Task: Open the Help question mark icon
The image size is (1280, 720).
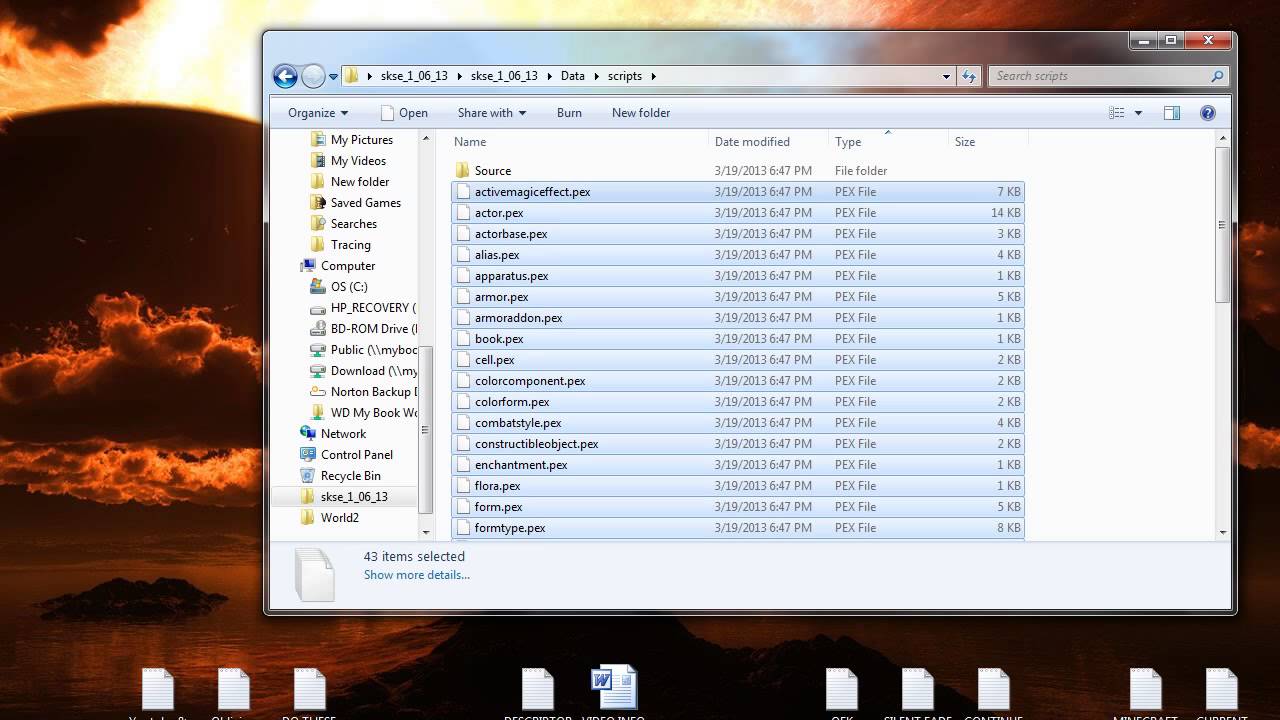Action: [1207, 113]
